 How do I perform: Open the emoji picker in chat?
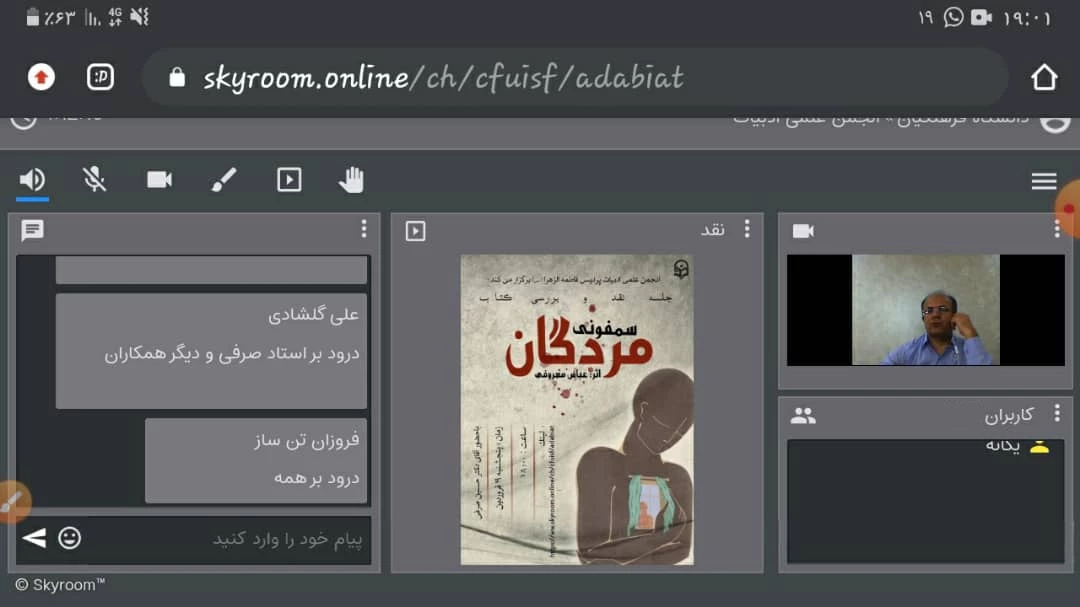tap(69, 538)
